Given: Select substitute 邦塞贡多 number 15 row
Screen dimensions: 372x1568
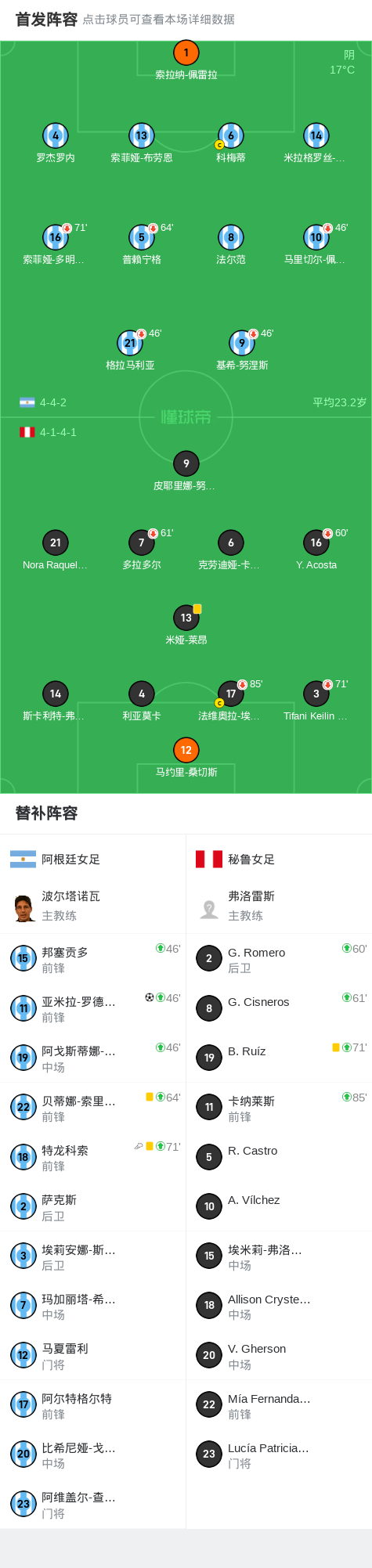Looking at the screenshot, I should [x=93, y=959].
